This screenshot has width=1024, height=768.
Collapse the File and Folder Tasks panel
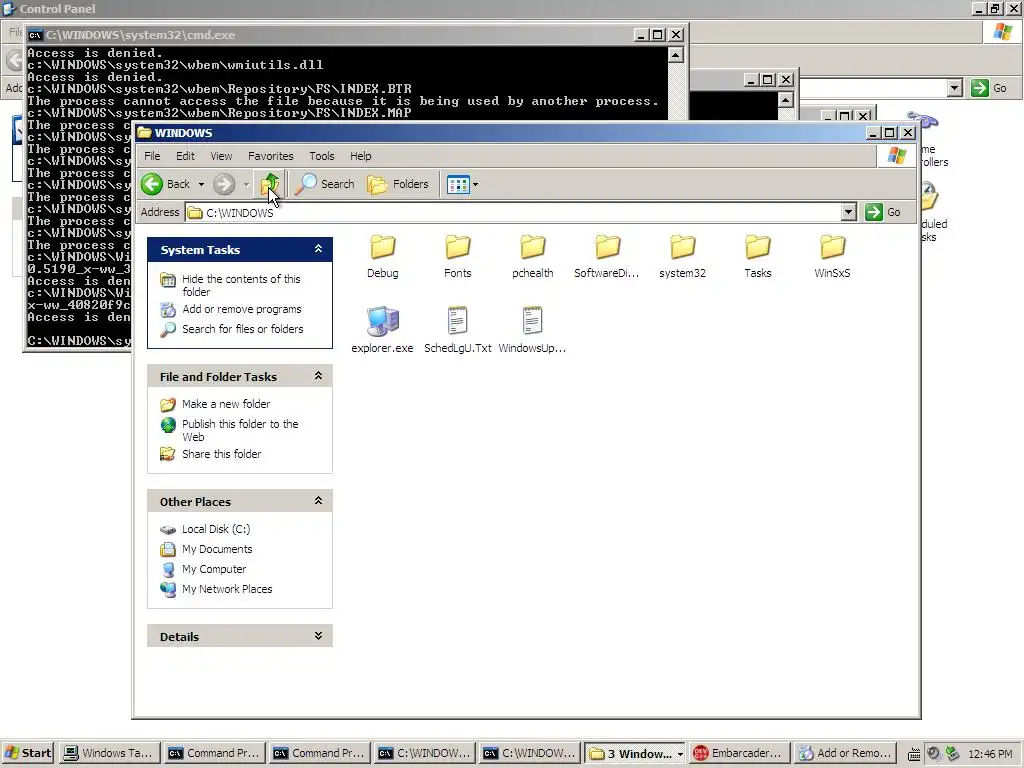click(x=318, y=376)
